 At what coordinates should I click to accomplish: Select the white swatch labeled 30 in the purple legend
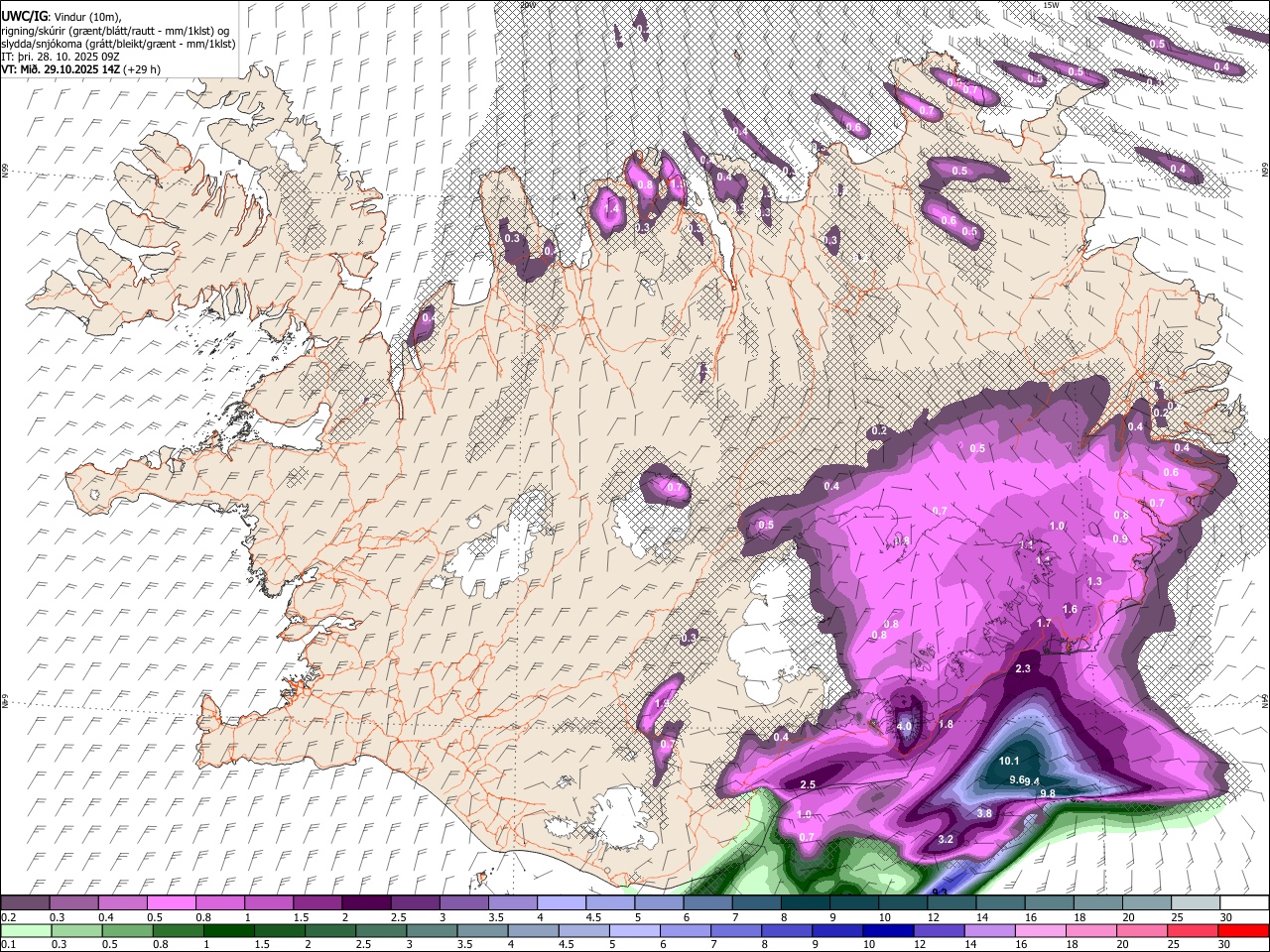1244,903
